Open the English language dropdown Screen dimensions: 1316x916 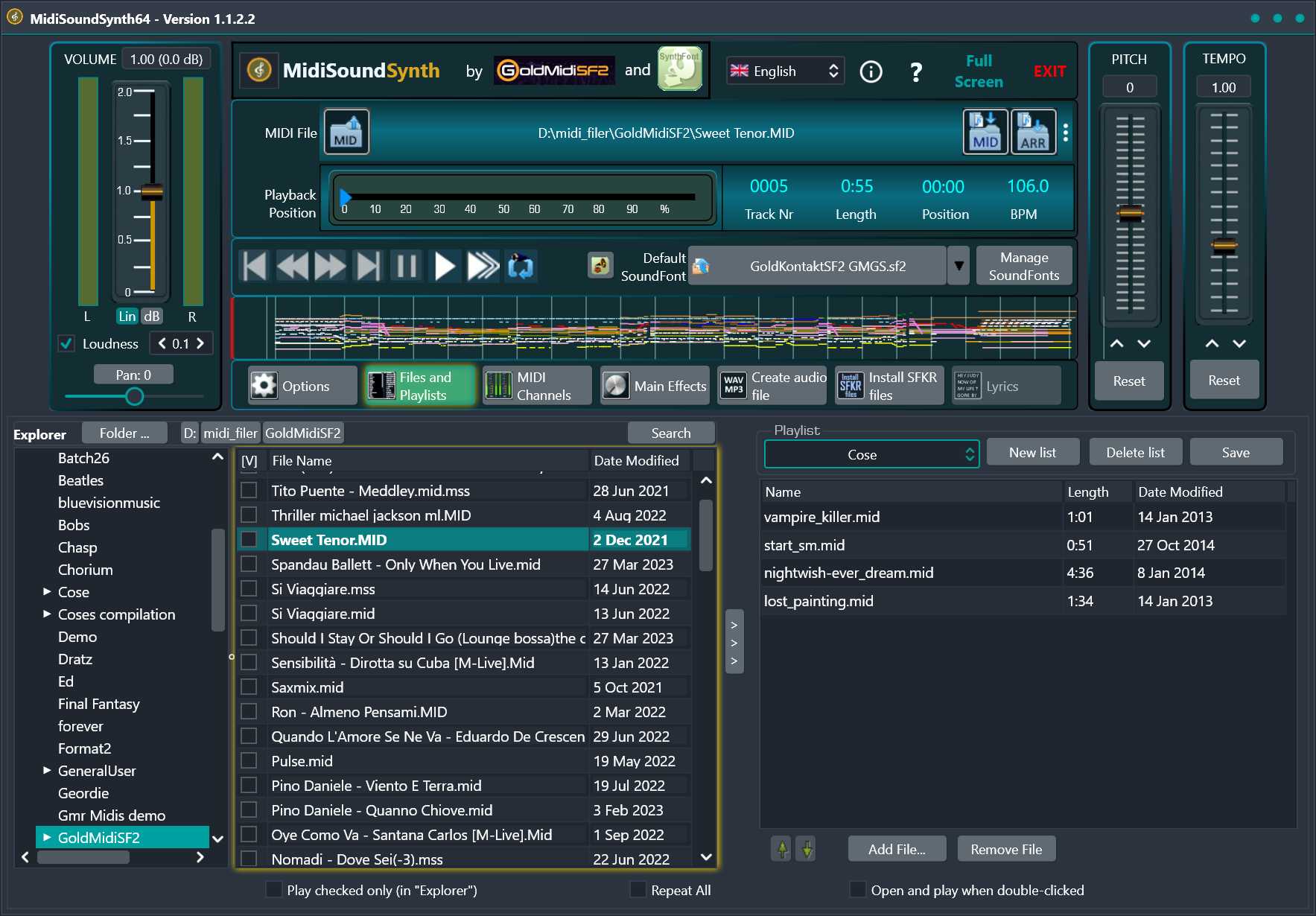pyautogui.click(x=785, y=71)
